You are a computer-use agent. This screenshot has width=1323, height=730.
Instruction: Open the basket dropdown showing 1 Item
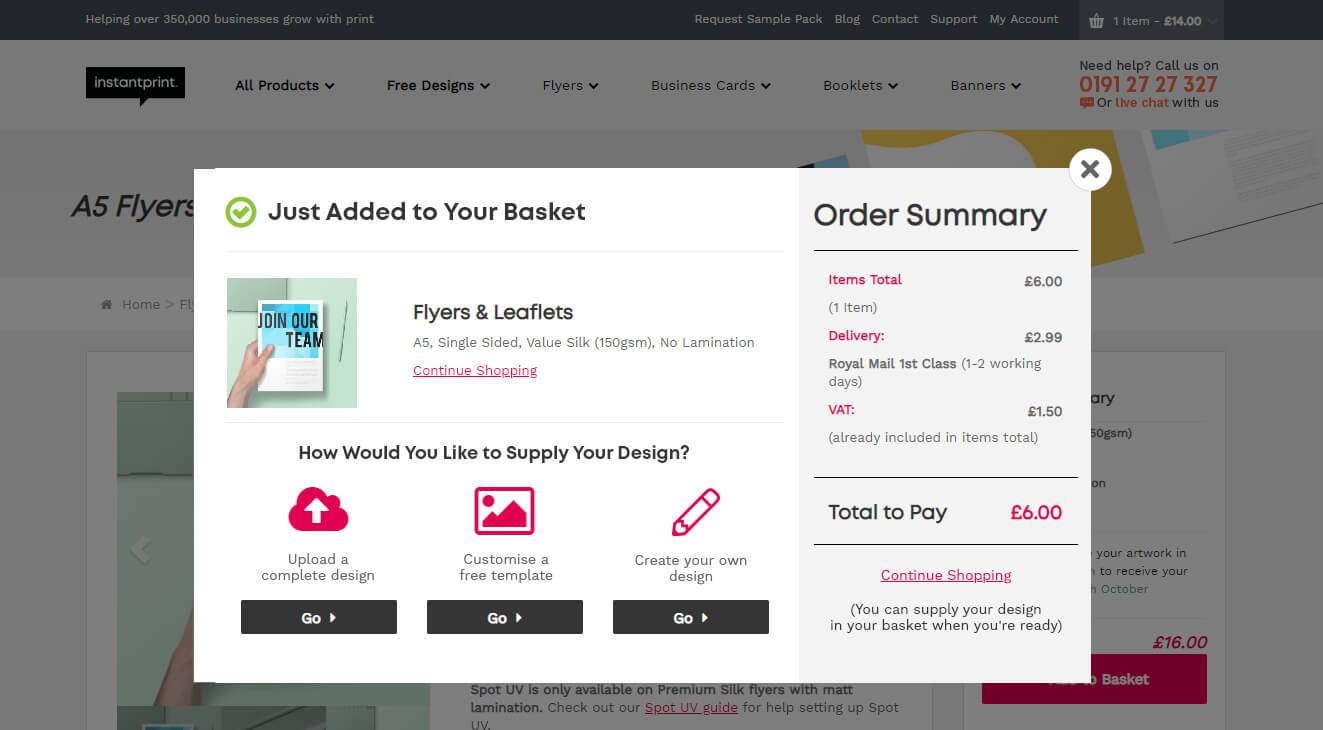click(1151, 21)
